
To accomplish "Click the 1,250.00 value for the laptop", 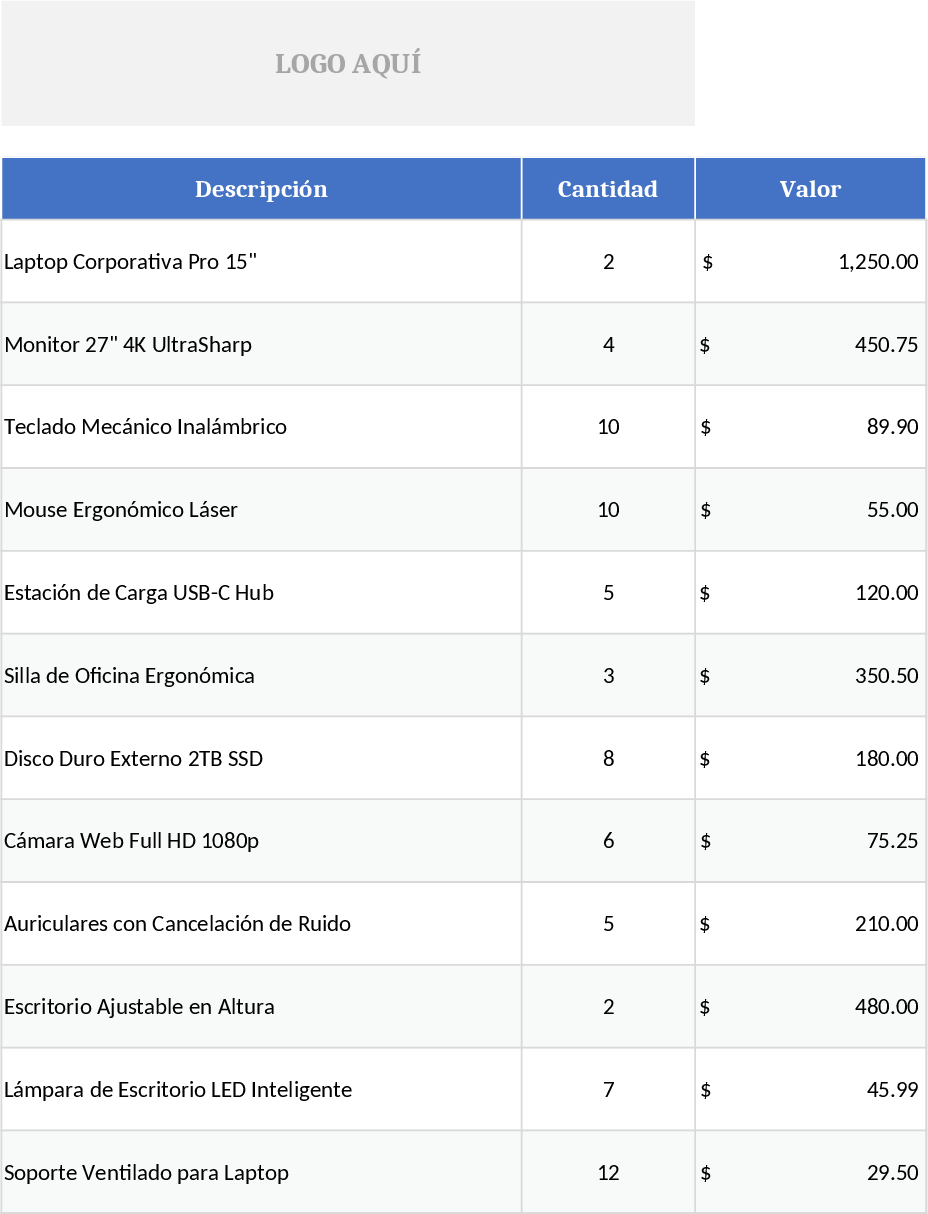I will coord(878,262).
